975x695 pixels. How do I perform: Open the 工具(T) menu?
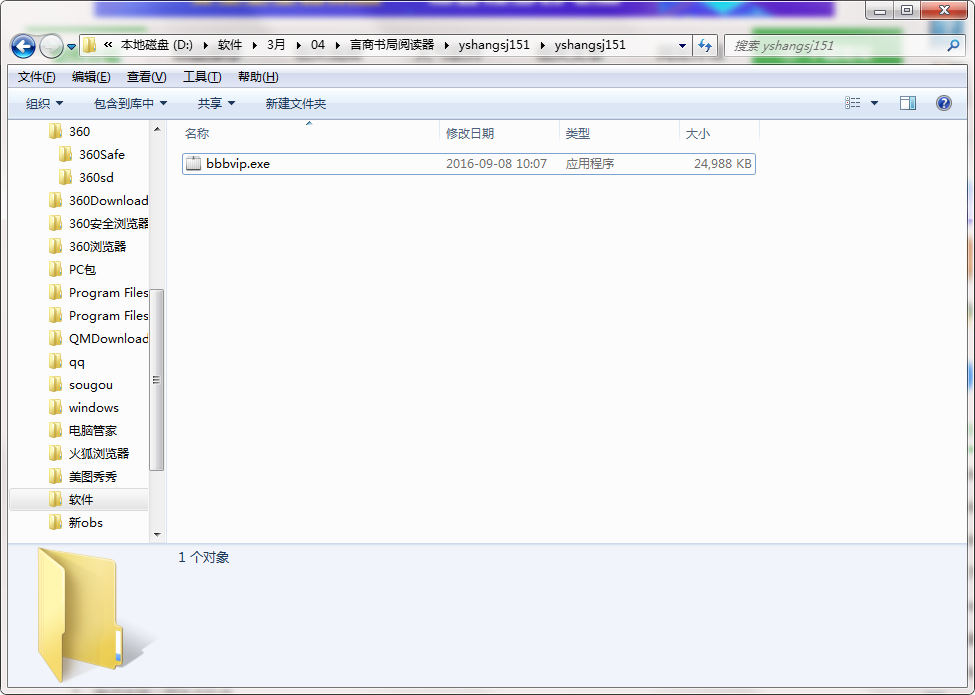coord(202,77)
